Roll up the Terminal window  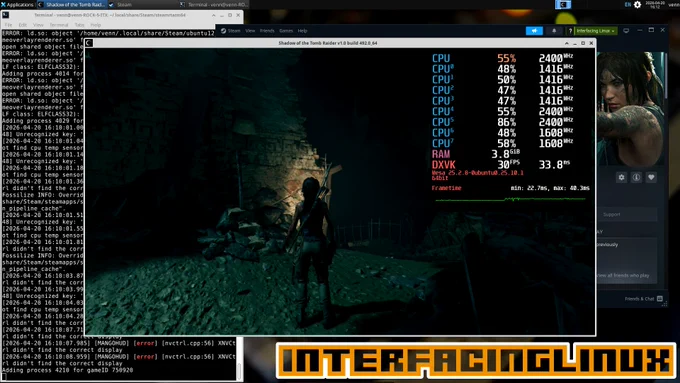pos(213,15)
